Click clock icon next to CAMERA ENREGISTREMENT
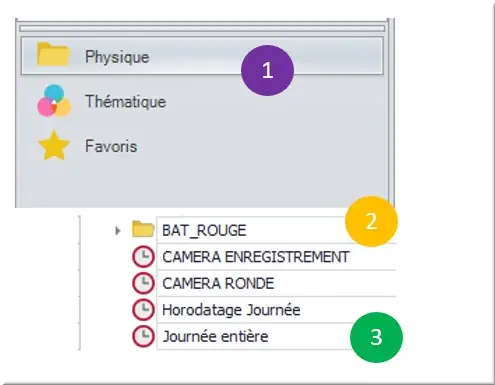Viewport: 495px width, 385px height. point(143,257)
